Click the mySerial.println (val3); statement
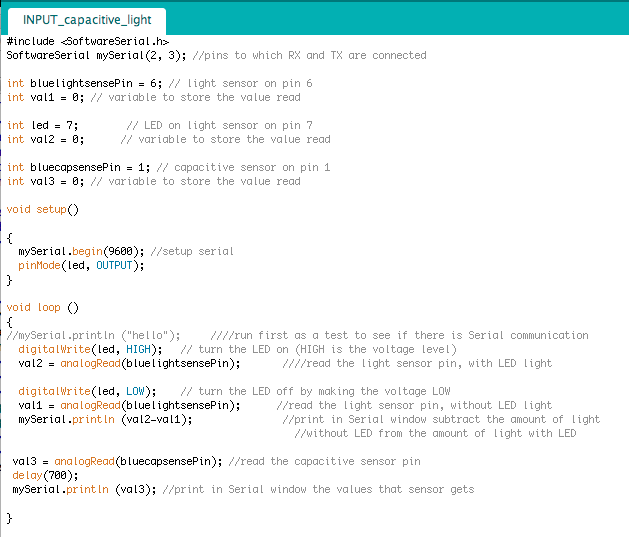Screen dimensions: 629x537 (x=84, y=490)
